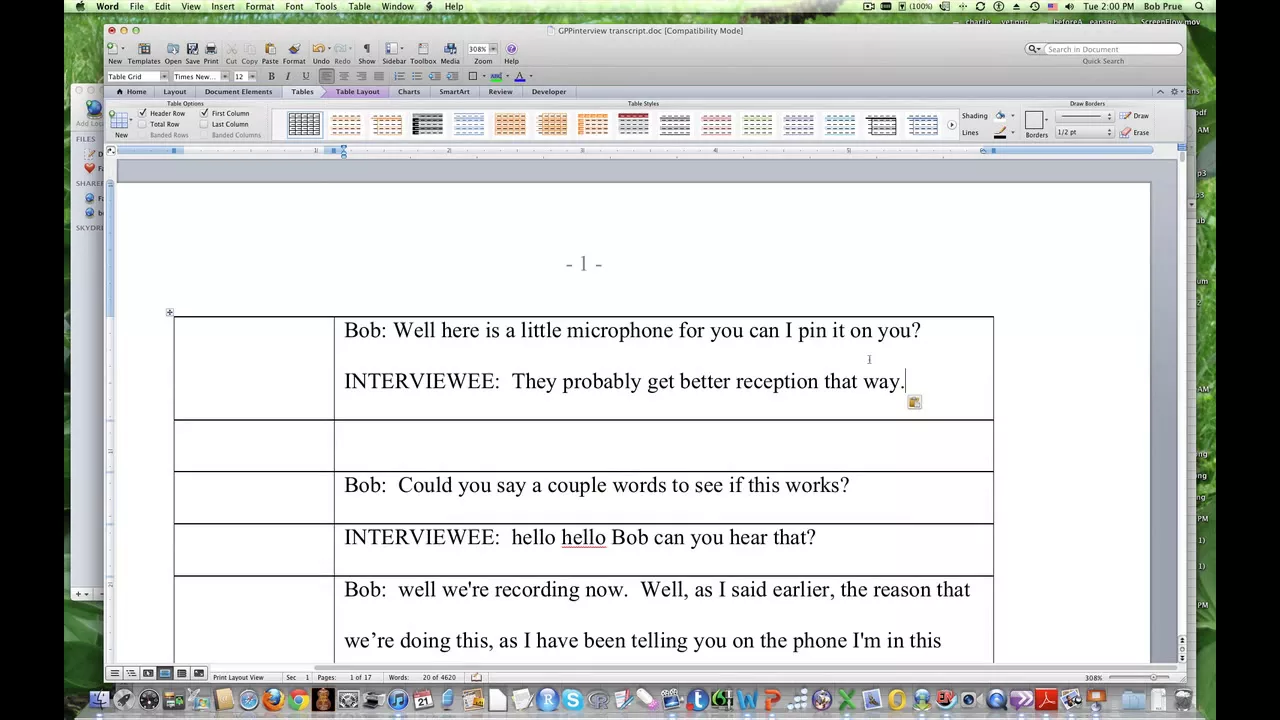Apply underline with the U icon

(x=305, y=77)
